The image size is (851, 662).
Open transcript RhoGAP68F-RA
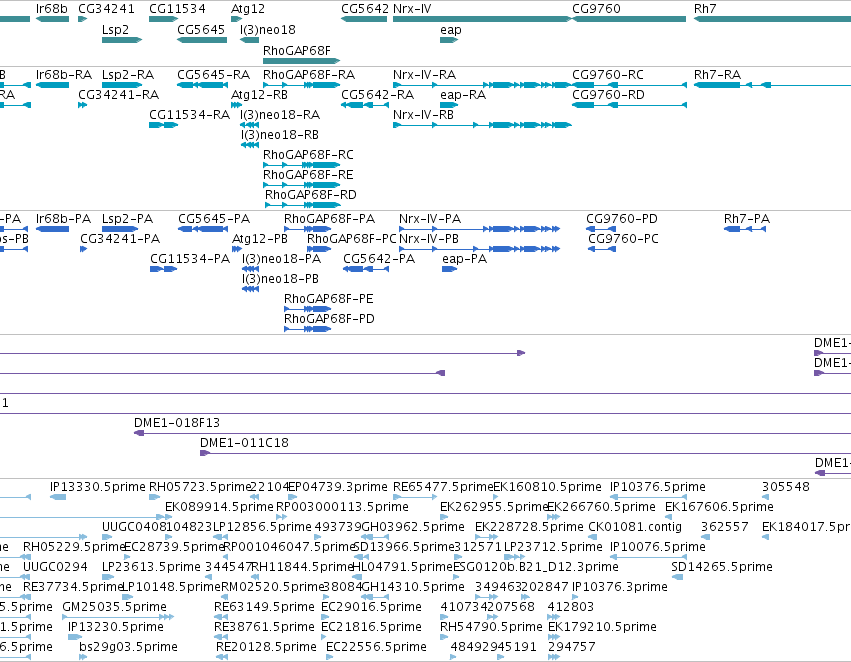[309, 74]
